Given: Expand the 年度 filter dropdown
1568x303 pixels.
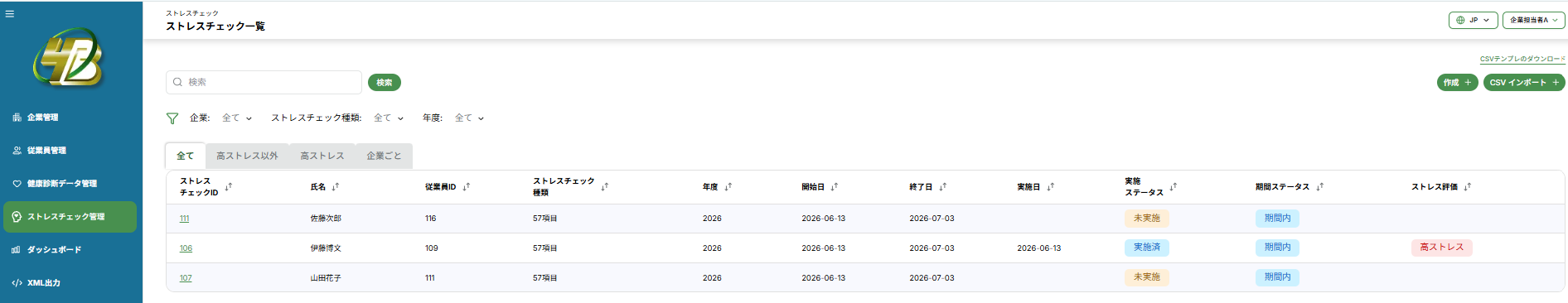Looking at the screenshot, I should pos(469,118).
